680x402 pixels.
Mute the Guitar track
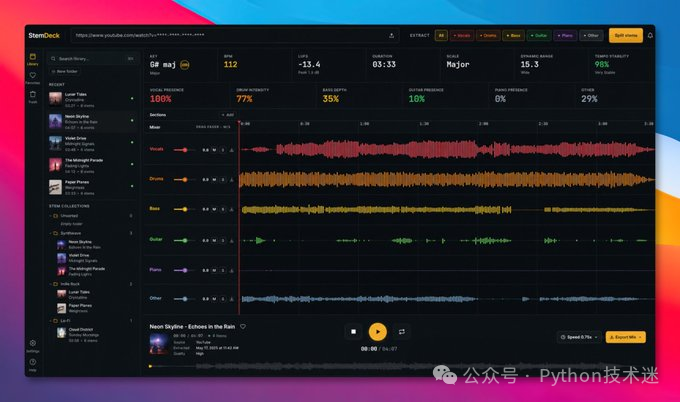[x=214, y=240]
